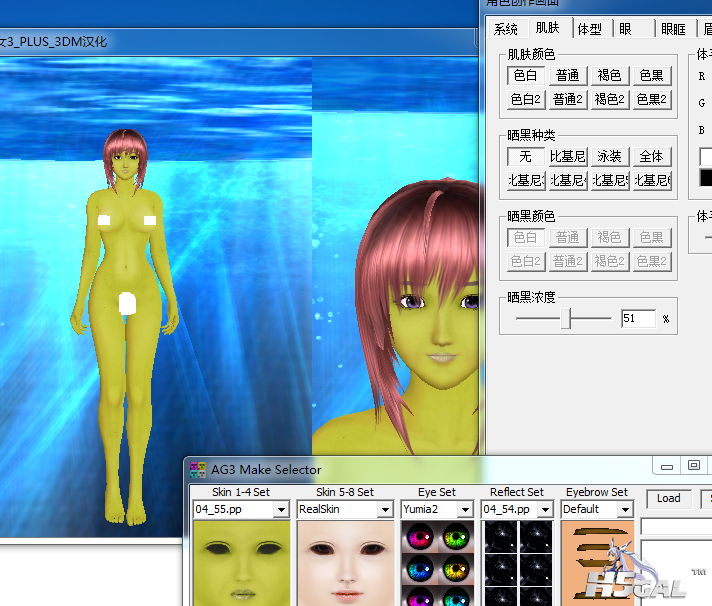Screen dimensions: 712x606
Task: Open the 系统 tab
Action: (x=506, y=29)
